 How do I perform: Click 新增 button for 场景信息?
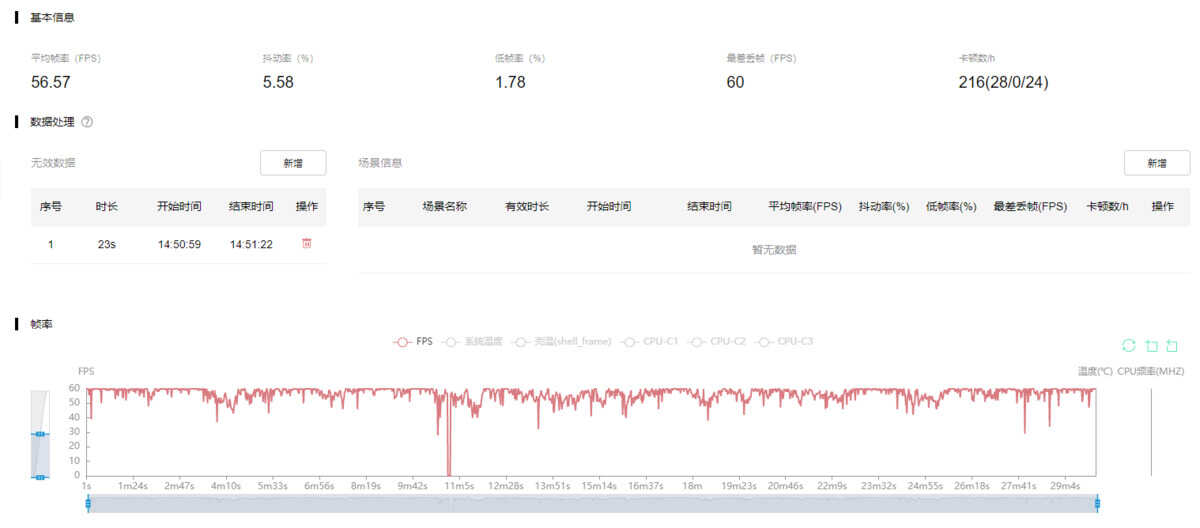1157,163
